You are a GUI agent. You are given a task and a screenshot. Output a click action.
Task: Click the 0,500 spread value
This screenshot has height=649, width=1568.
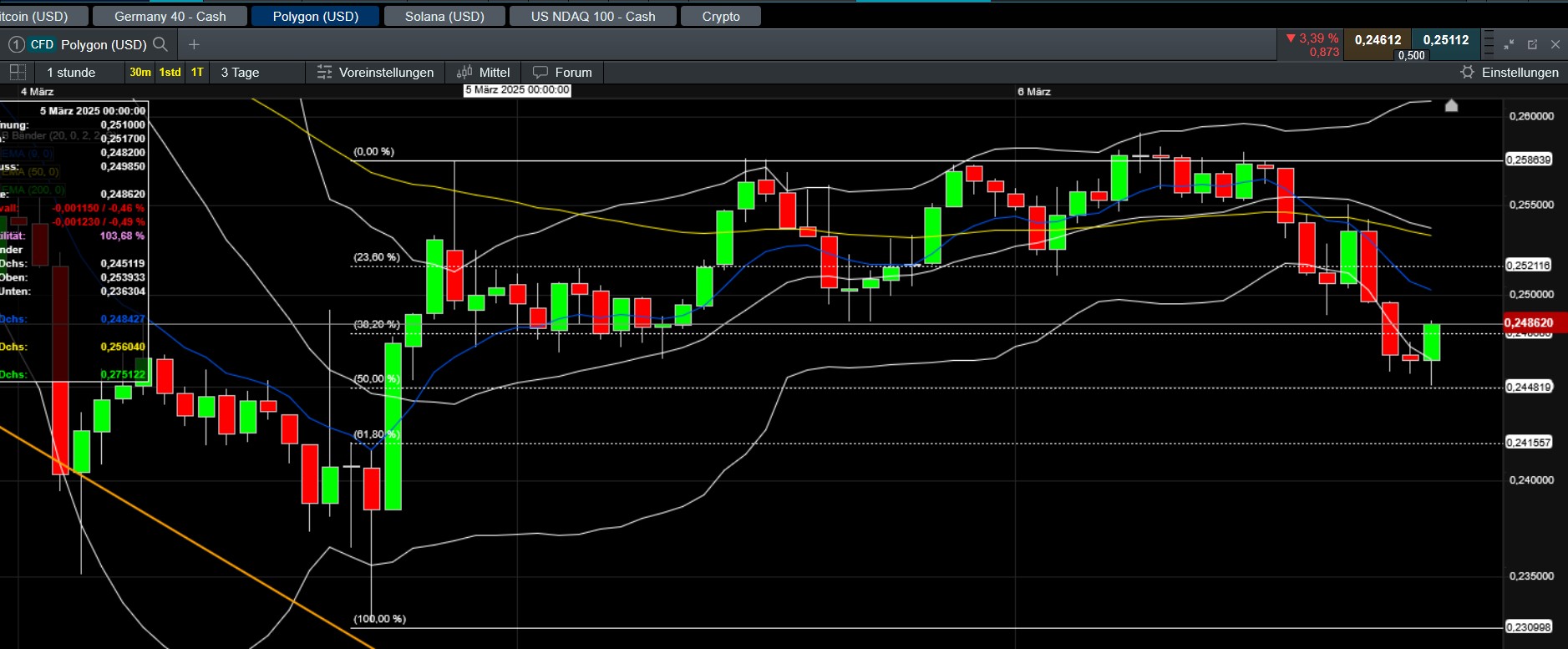pyautogui.click(x=1411, y=55)
